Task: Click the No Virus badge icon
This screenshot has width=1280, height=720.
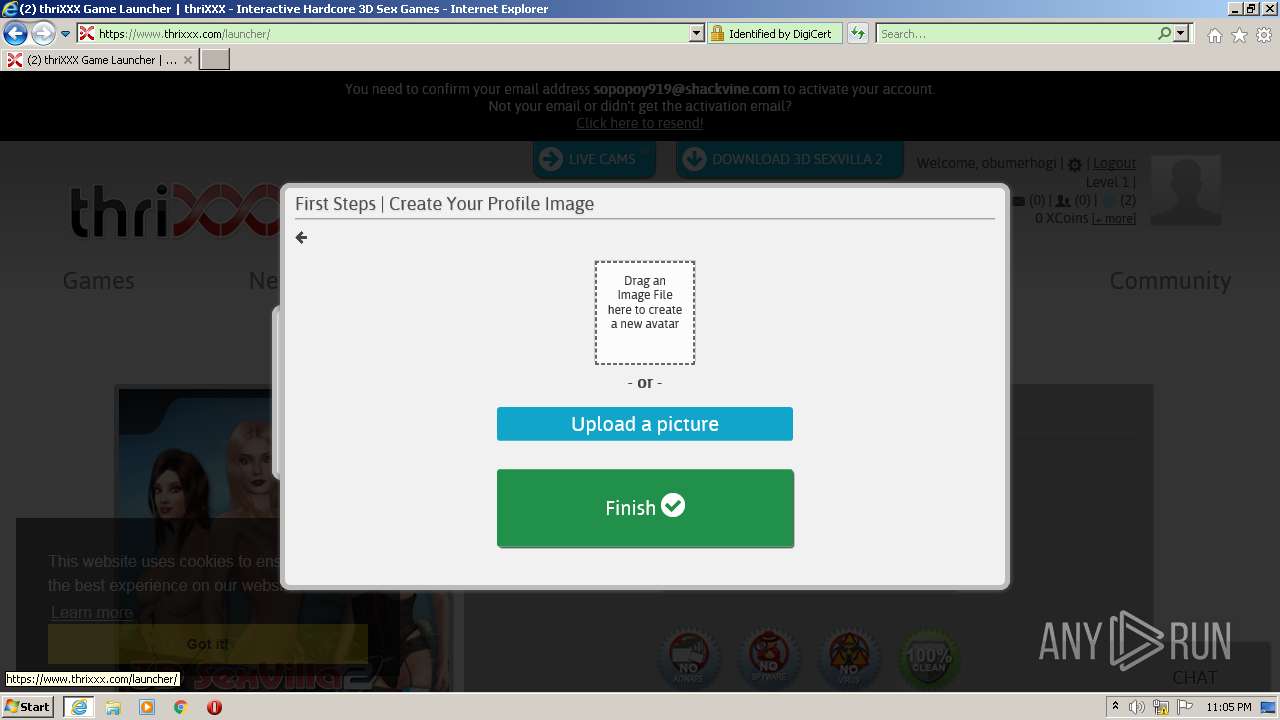Action: (848, 657)
